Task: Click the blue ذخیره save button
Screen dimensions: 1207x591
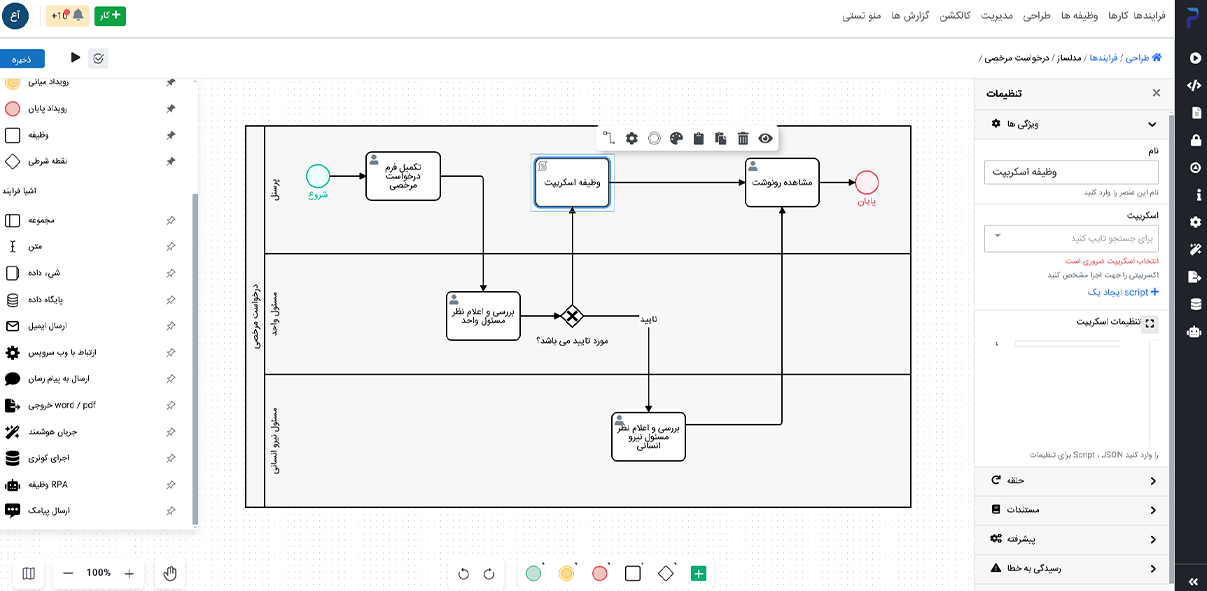Action: [x=22, y=59]
